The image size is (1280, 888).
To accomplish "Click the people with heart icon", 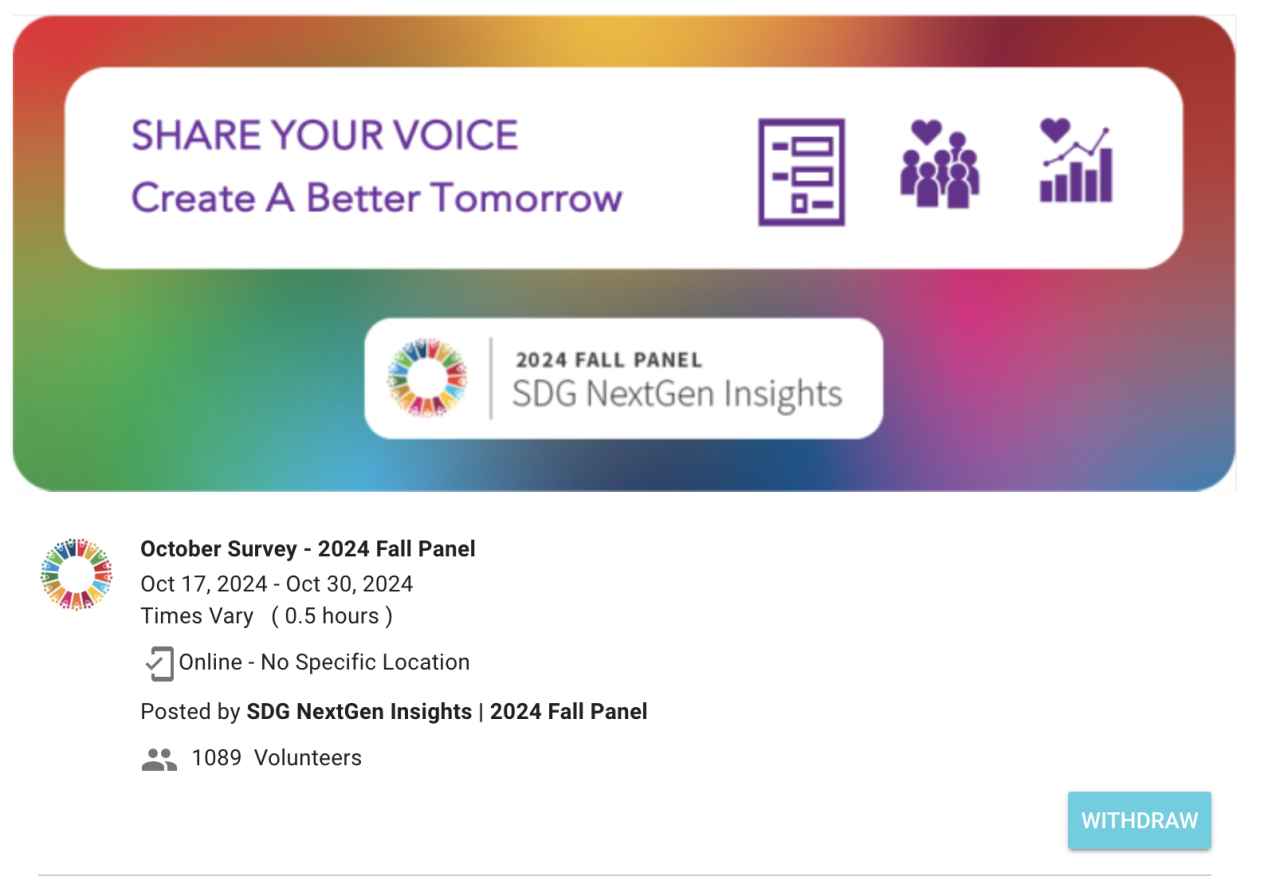I will coord(939,164).
